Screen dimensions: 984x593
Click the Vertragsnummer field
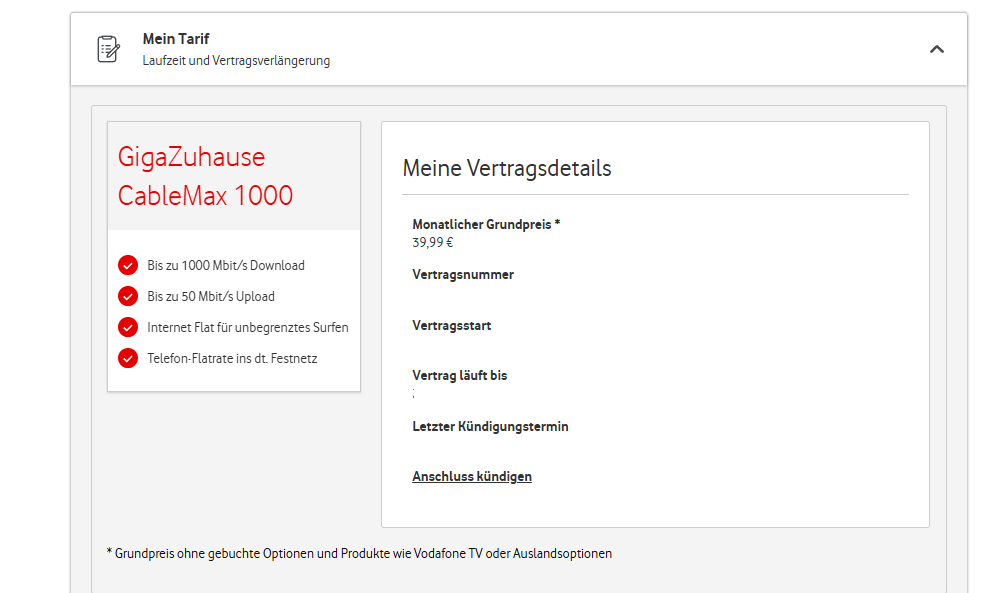coord(463,274)
